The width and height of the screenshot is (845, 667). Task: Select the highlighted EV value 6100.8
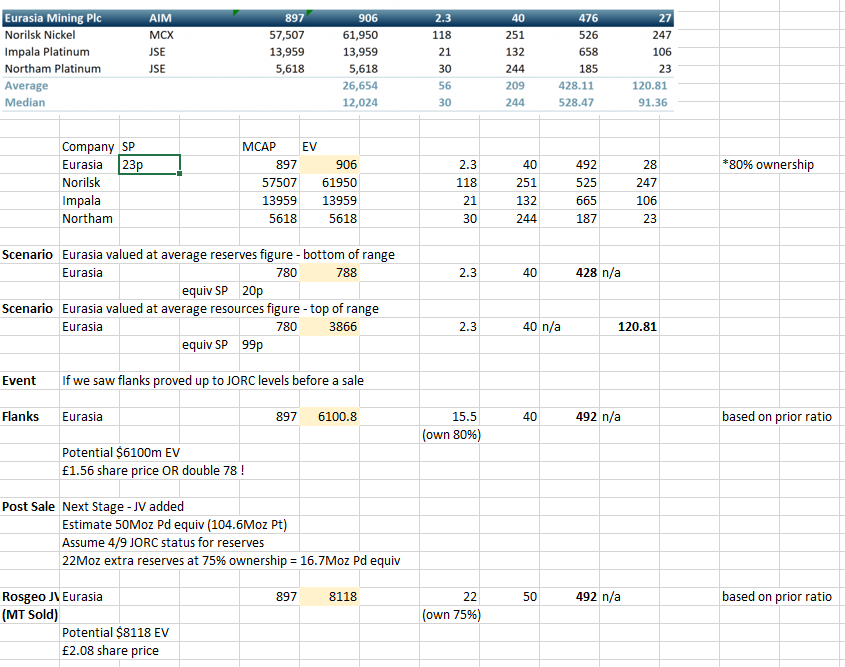pos(329,416)
